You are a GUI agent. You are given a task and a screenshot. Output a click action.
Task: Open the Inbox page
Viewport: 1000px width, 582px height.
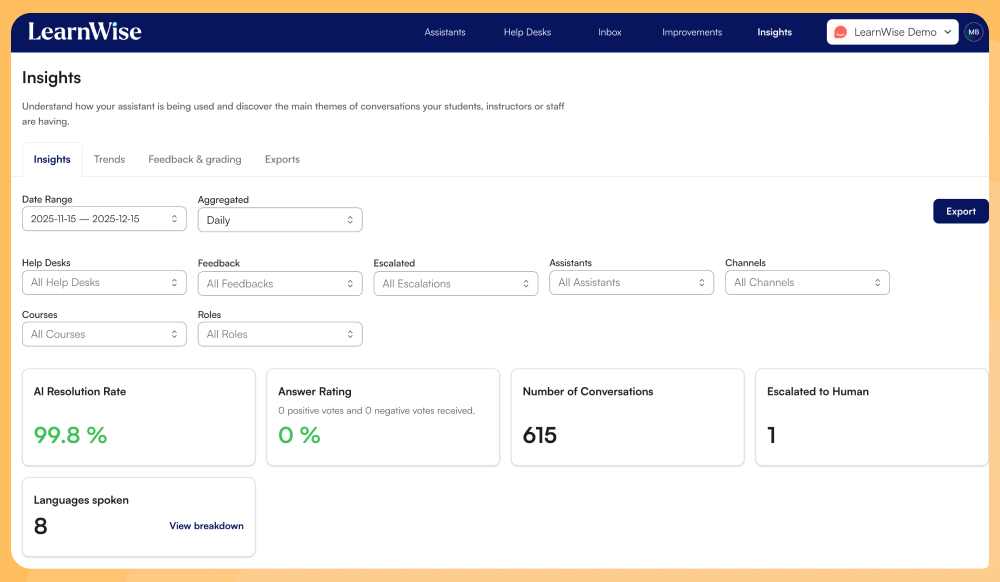609,32
